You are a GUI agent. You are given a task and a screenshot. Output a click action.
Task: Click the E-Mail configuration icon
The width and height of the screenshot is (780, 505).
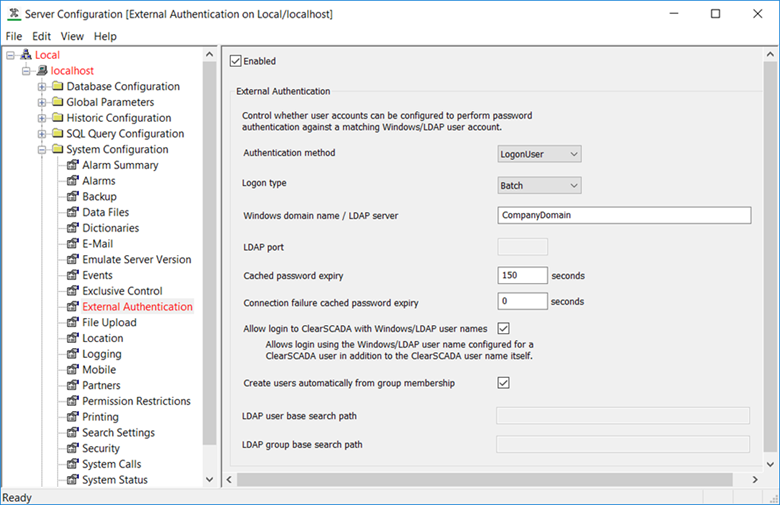pyautogui.click(x=73, y=244)
